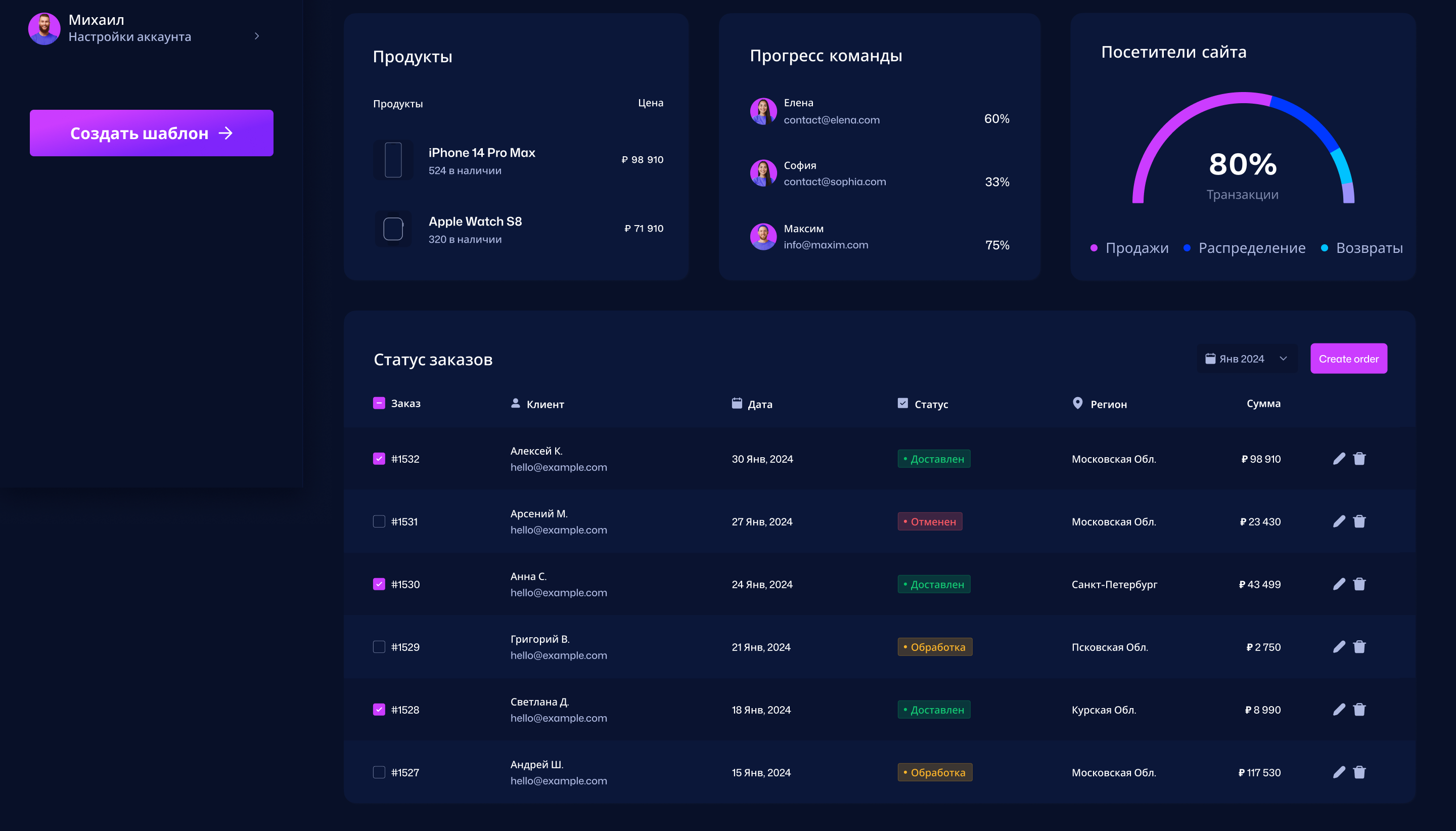Click the Продажи legend dot
The width and height of the screenshot is (1456, 831).
pos(1094,248)
